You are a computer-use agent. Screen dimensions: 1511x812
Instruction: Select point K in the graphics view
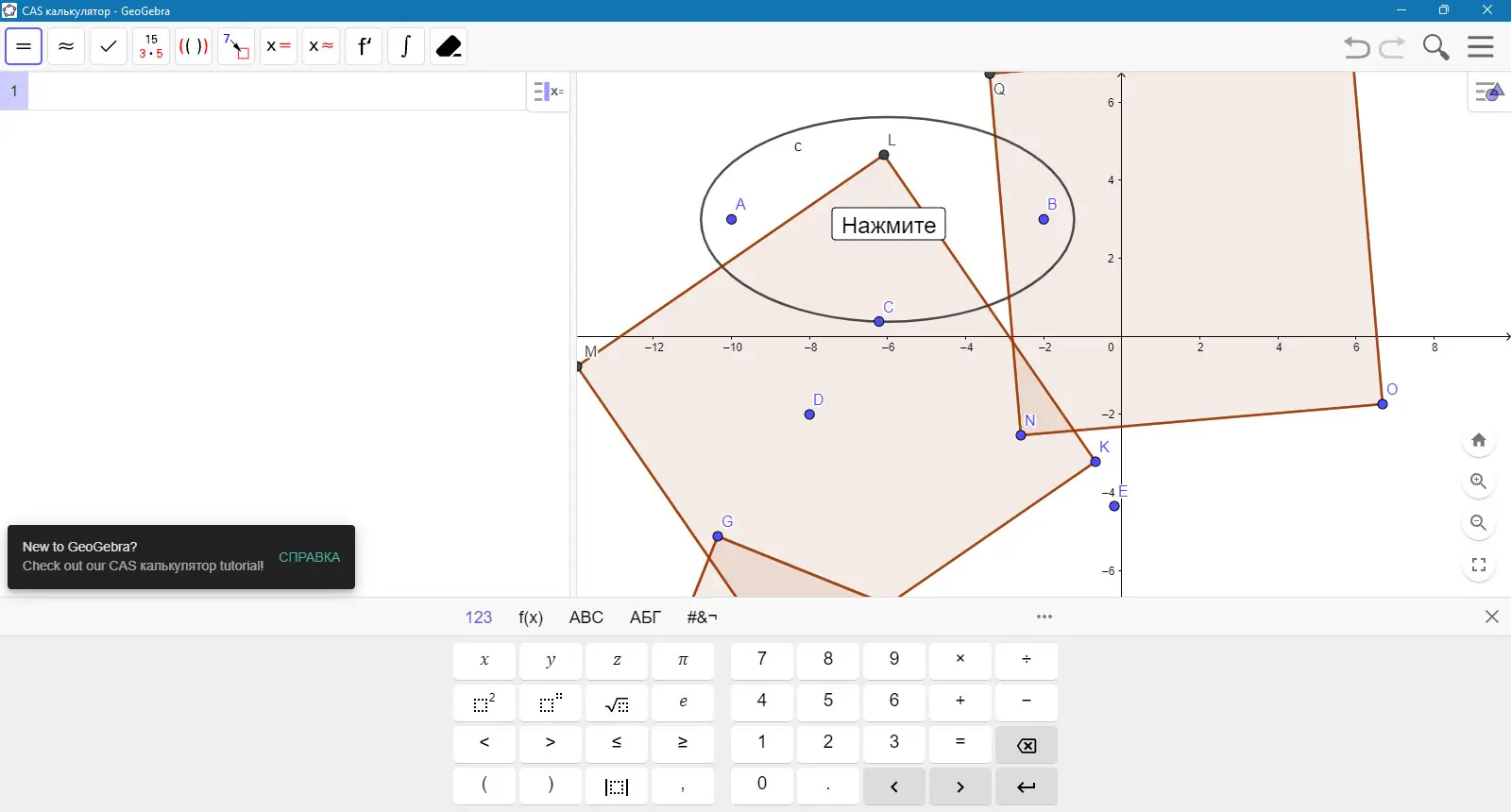pos(1095,462)
